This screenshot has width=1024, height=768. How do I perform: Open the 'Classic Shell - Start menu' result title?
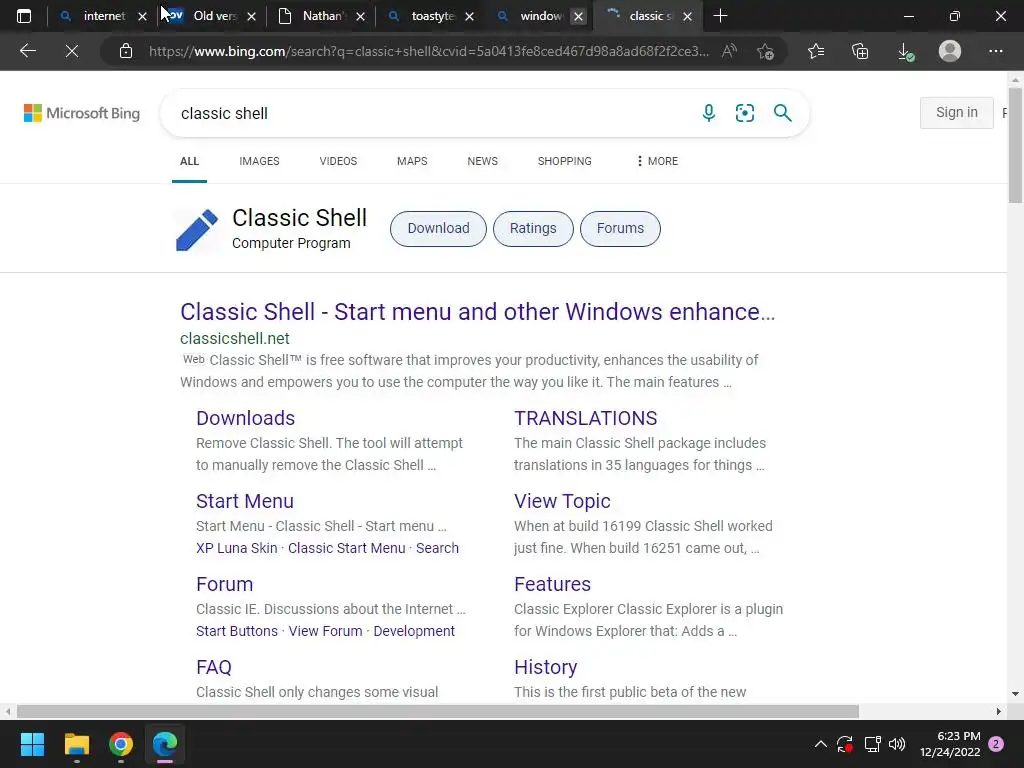point(477,312)
